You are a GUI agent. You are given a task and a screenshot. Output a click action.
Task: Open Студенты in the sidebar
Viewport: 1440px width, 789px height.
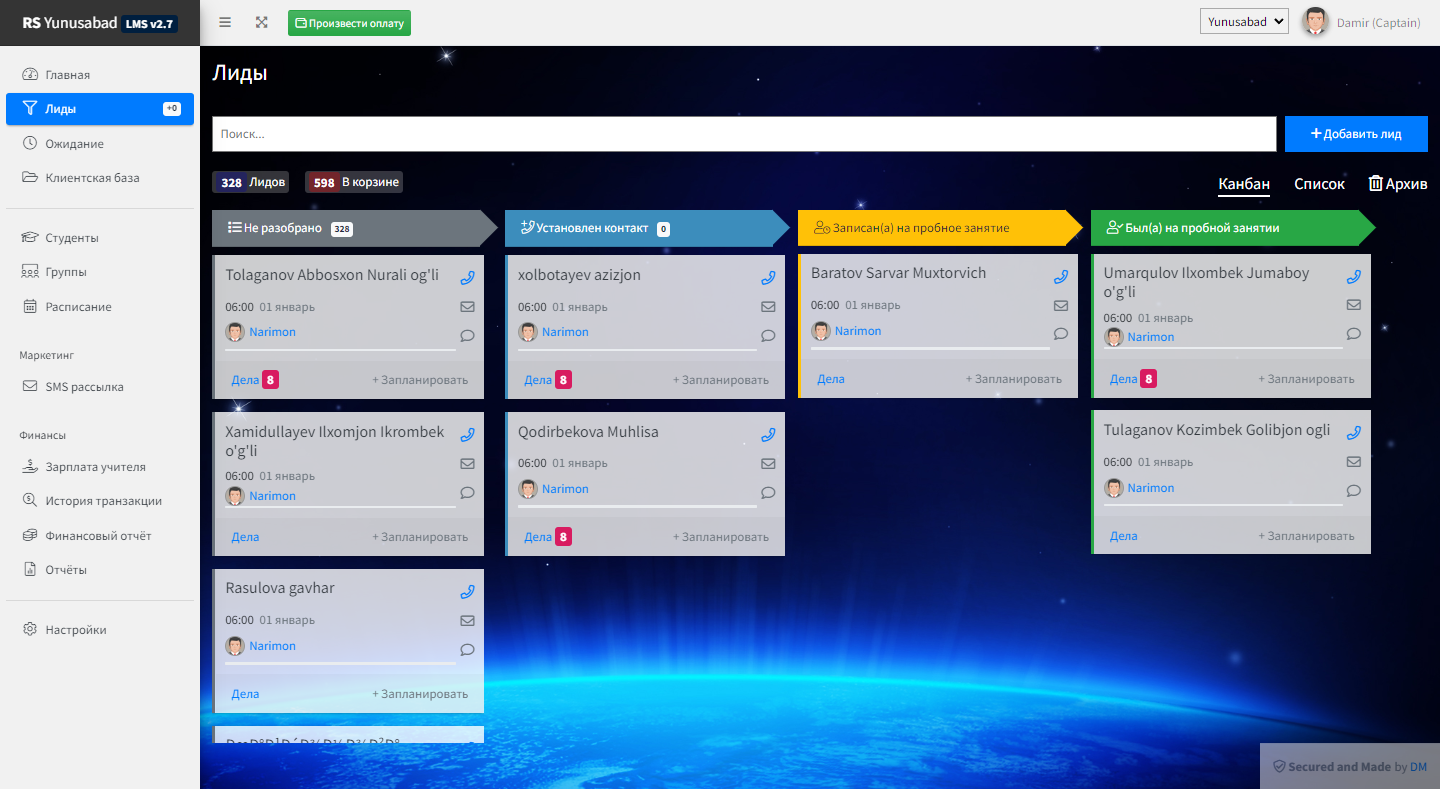click(72, 238)
